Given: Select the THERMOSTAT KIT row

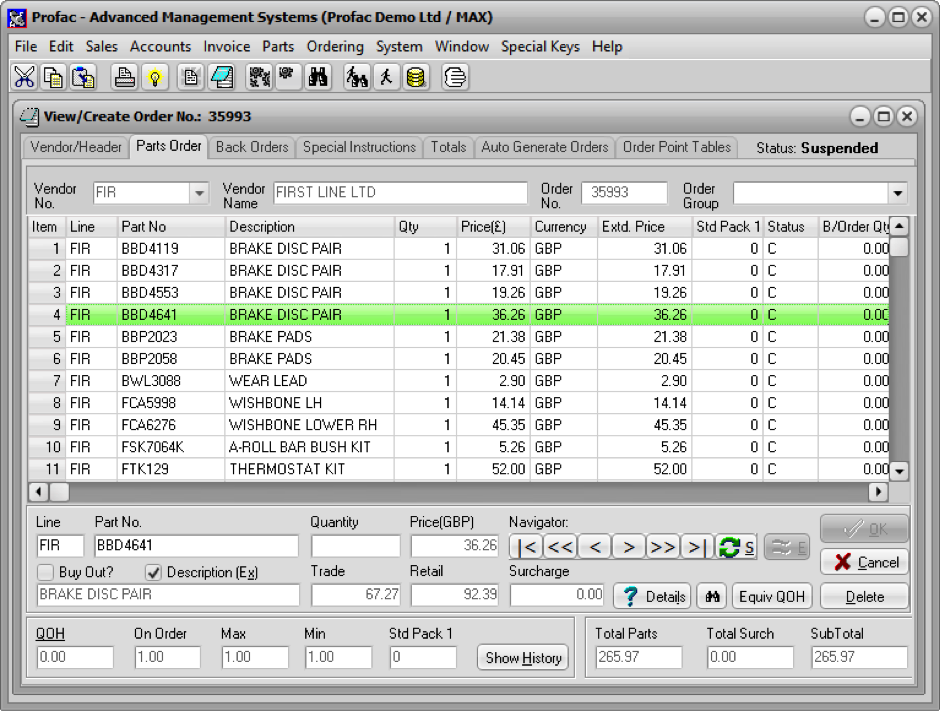Looking at the screenshot, I should coord(458,469).
